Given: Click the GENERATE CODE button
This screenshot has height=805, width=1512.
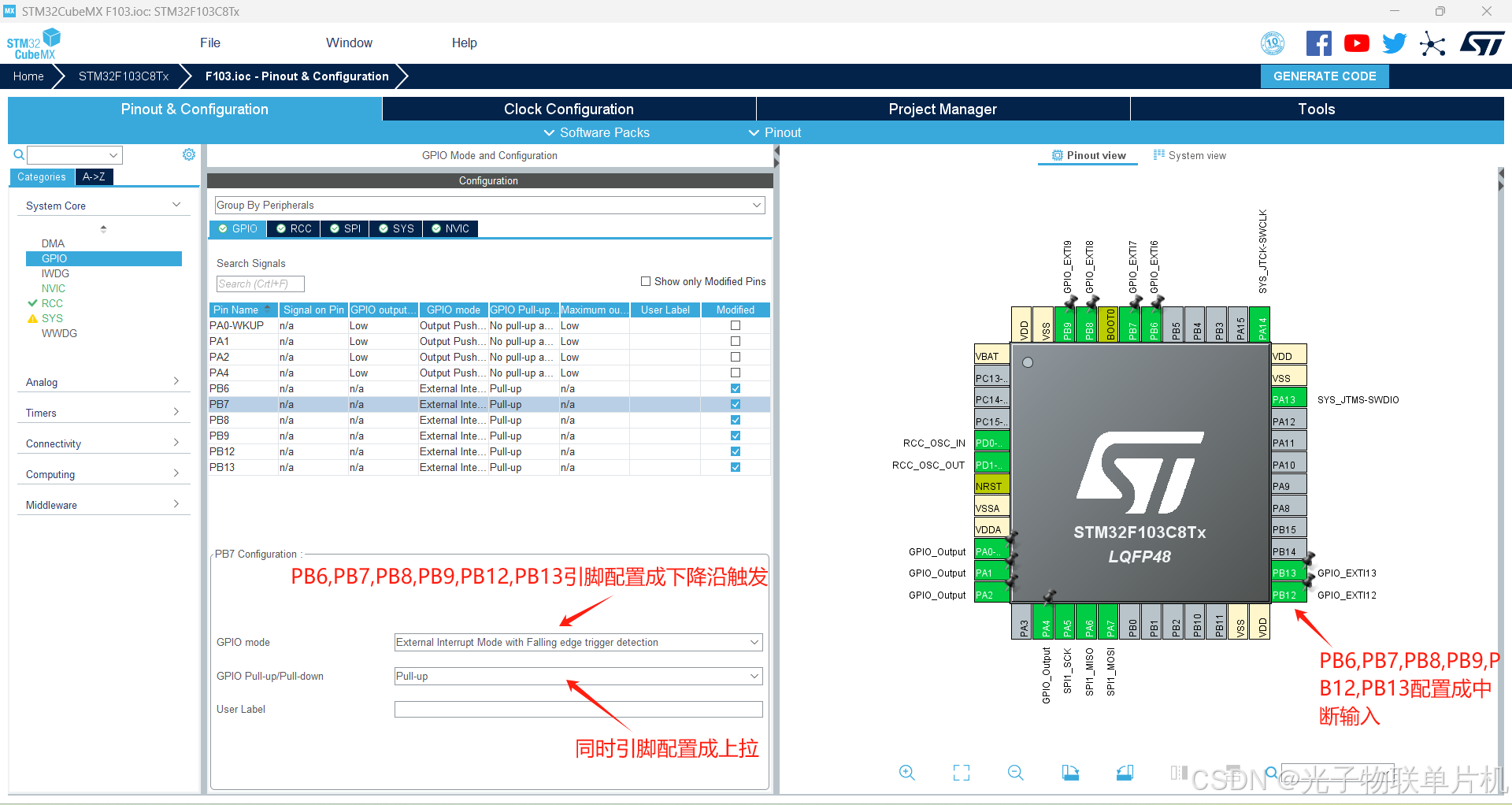Looking at the screenshot, I should click(x=1325, y=76).
